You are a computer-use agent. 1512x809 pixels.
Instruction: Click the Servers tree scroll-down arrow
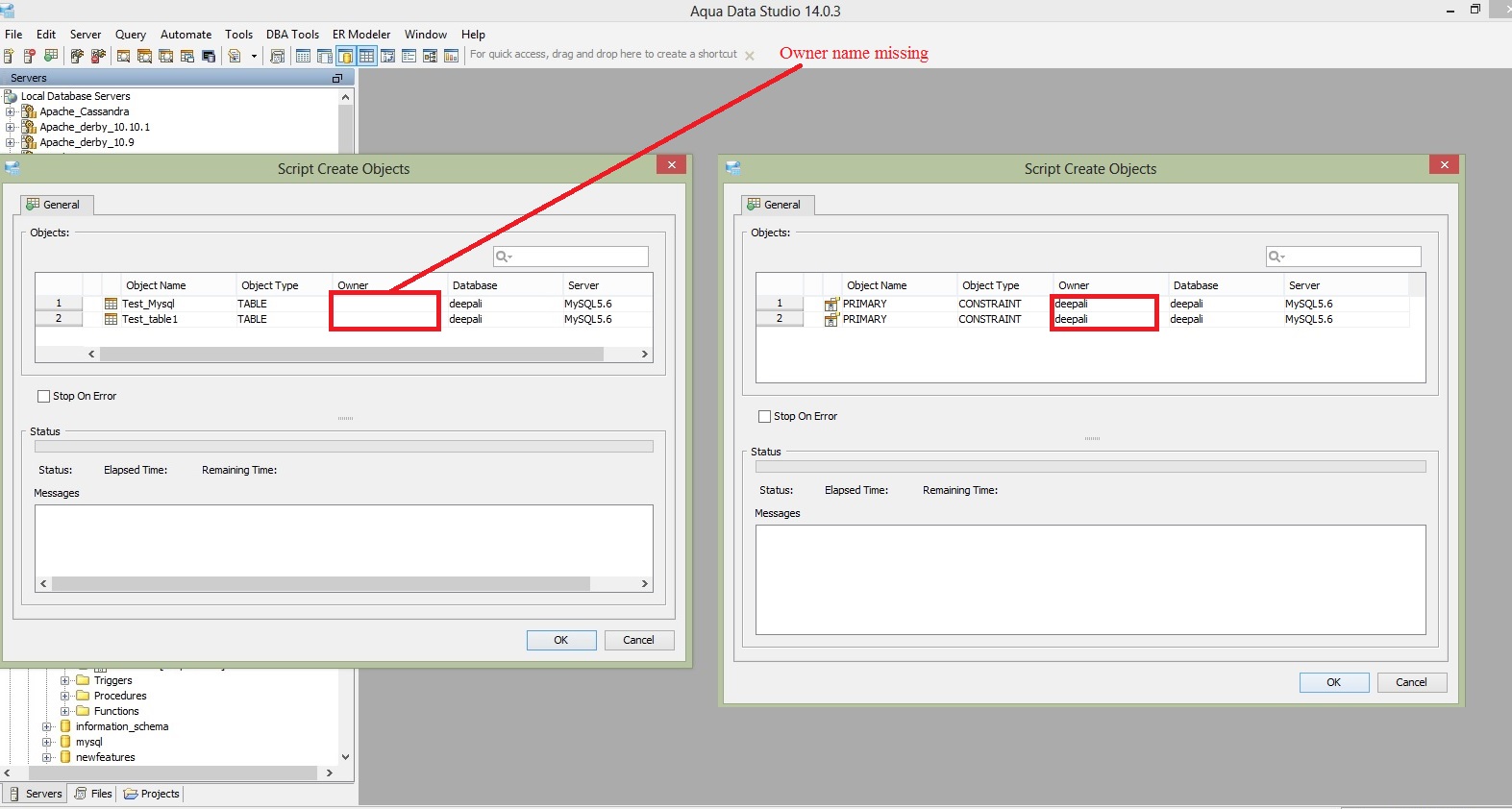tap(346, 757)
